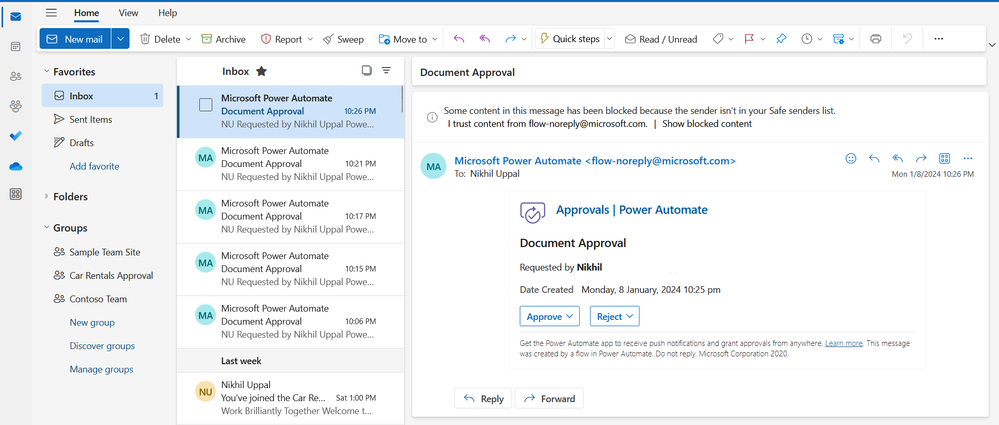999x425 pixels.
Task: Open the Approve dropdown button
Action: click(x=549, y=316)
